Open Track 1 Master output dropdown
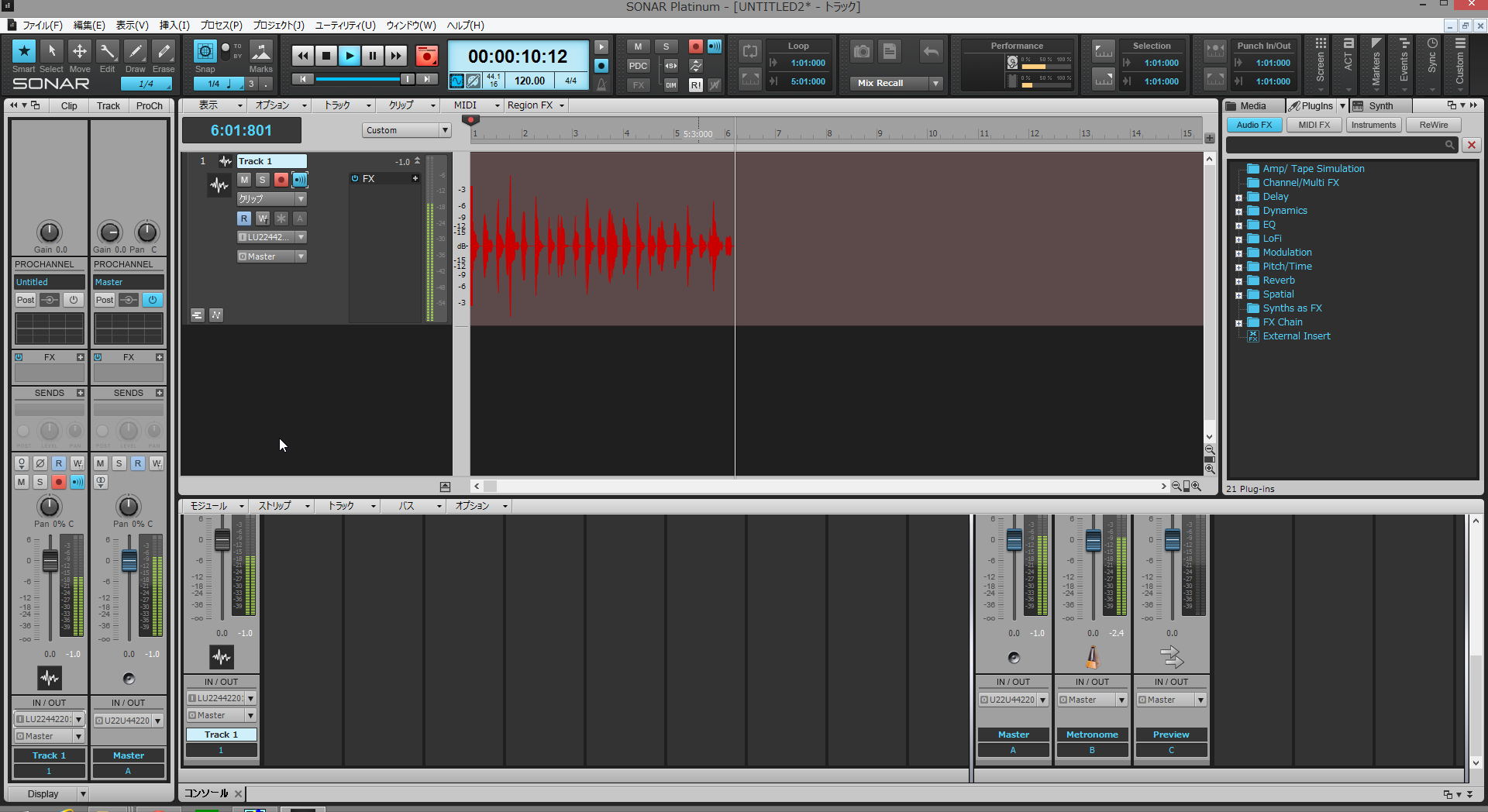 point(272,256)
